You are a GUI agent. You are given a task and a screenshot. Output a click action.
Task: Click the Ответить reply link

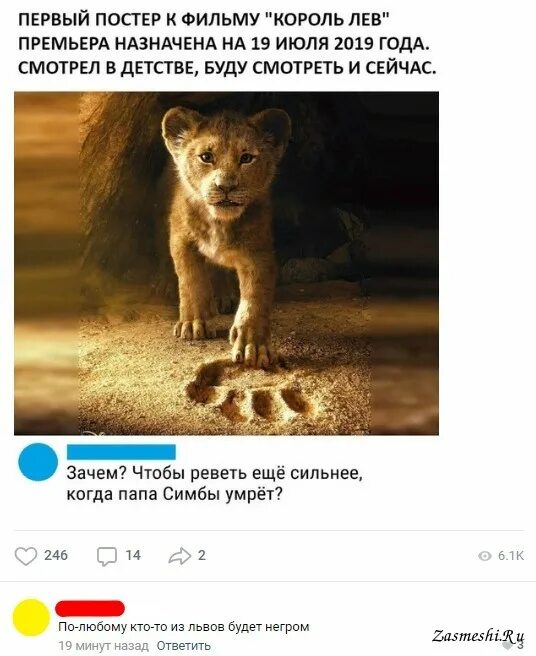coord(183,646)
